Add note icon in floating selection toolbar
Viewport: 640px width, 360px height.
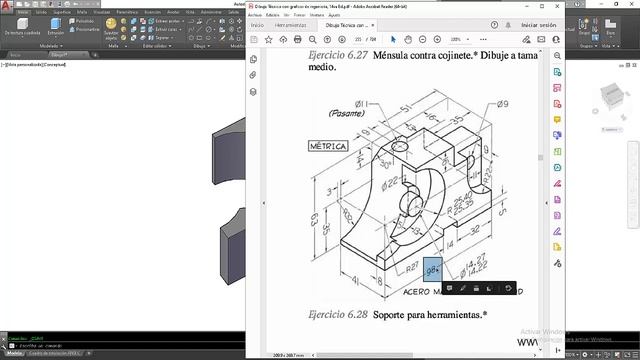[x=449, y=288]
